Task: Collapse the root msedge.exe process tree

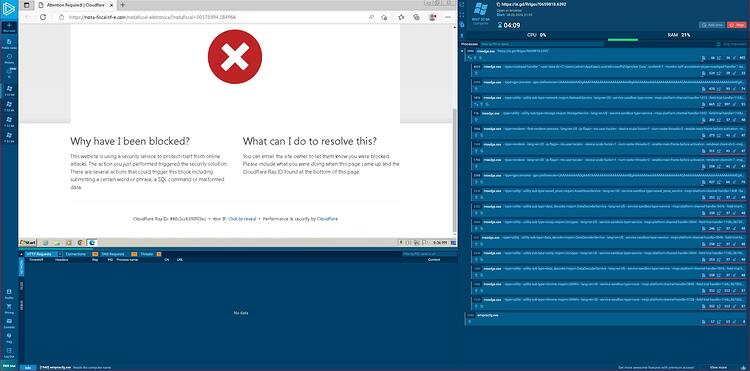Action: pos(463,51)
